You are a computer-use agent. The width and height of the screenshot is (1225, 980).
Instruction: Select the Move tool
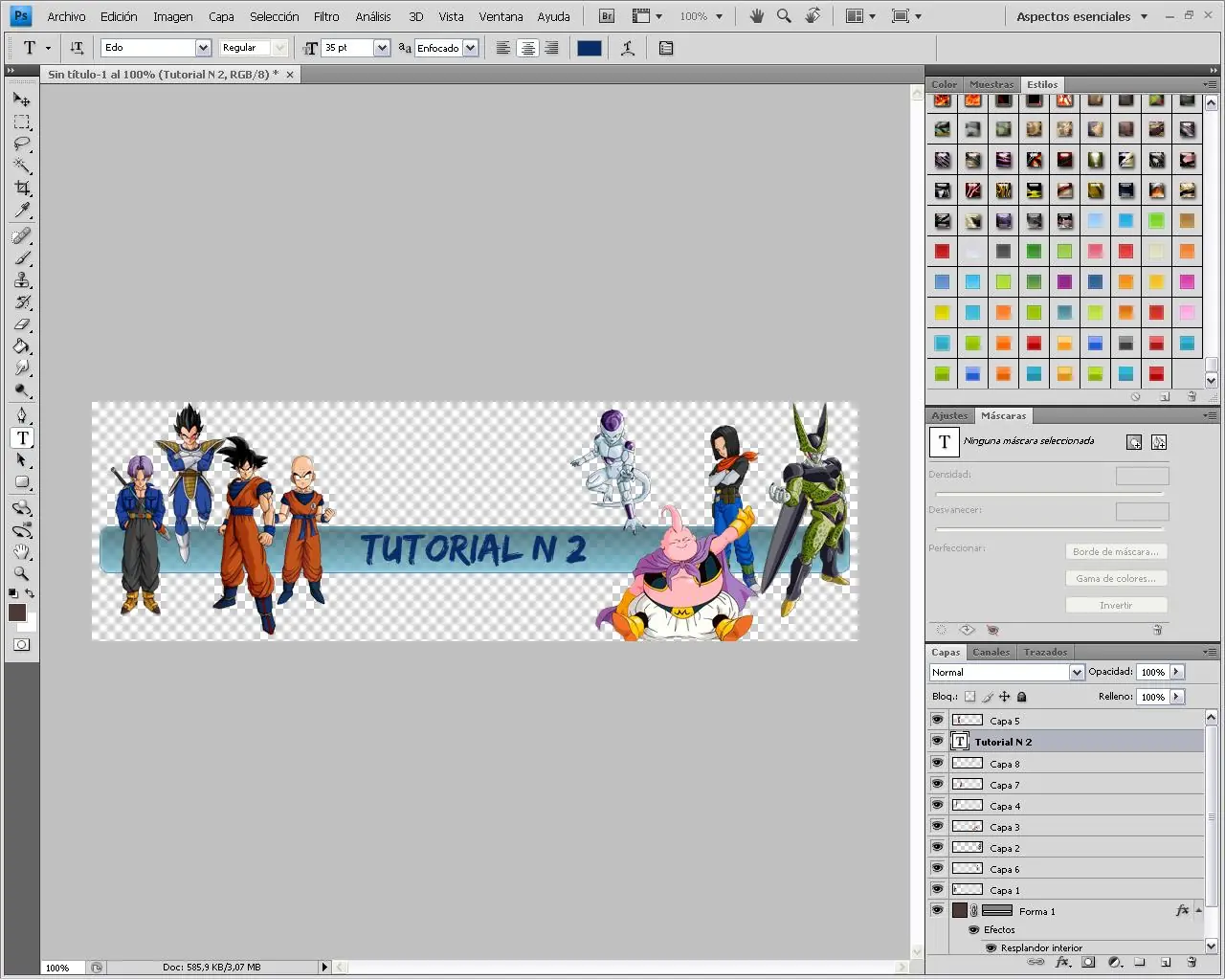pyautogui.click(x=22, y=100)
